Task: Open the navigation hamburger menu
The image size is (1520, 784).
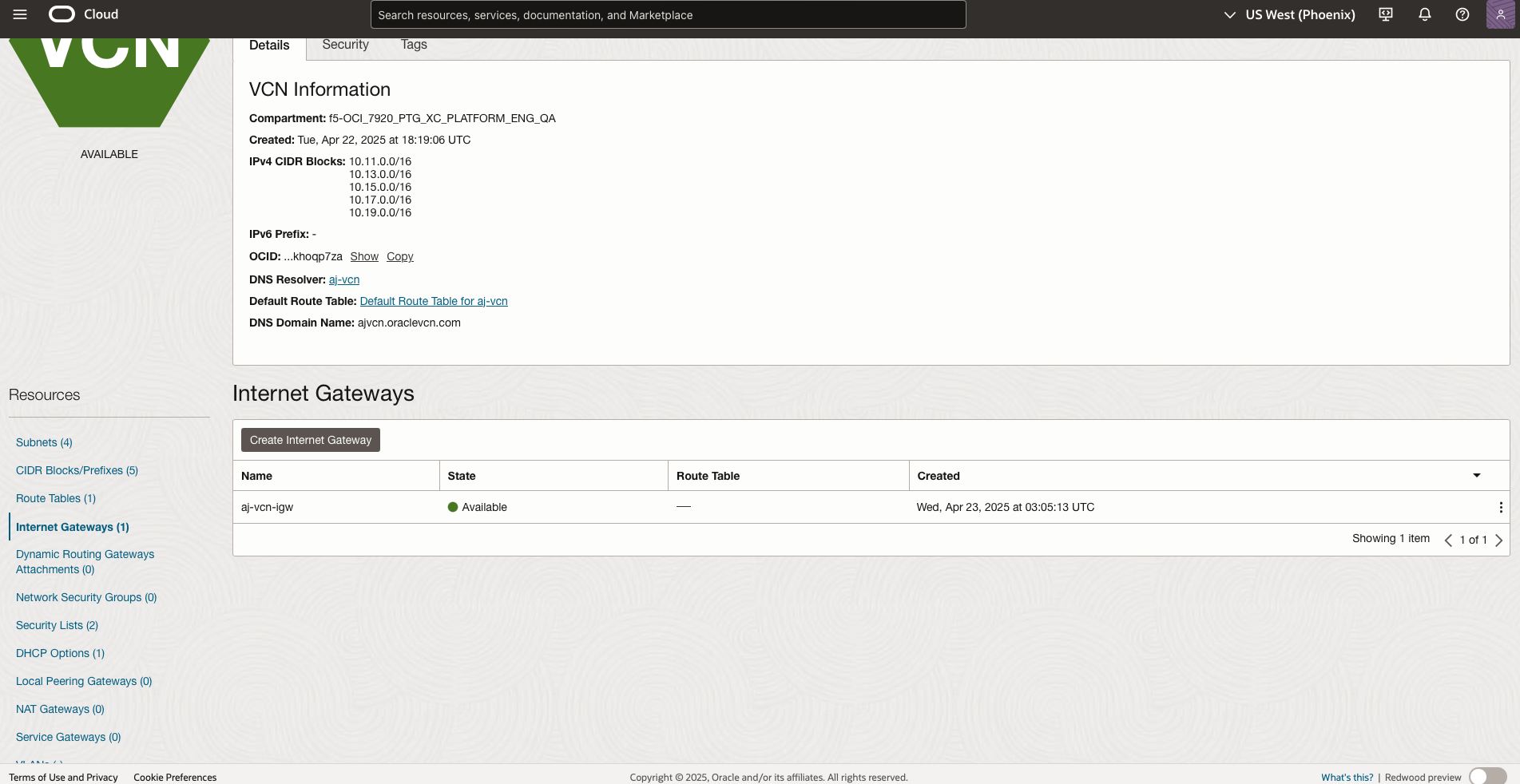Action: click(x=20, y=14)
